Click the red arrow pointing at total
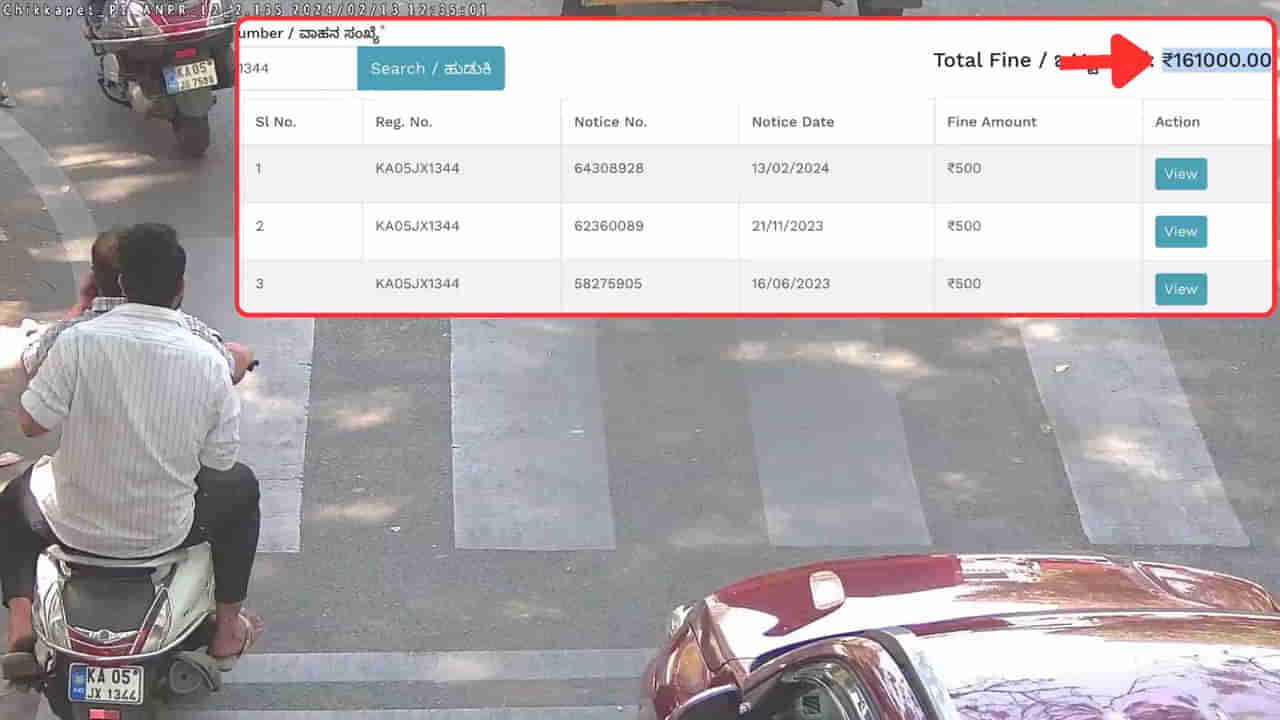 click(x=1110, y=62)
